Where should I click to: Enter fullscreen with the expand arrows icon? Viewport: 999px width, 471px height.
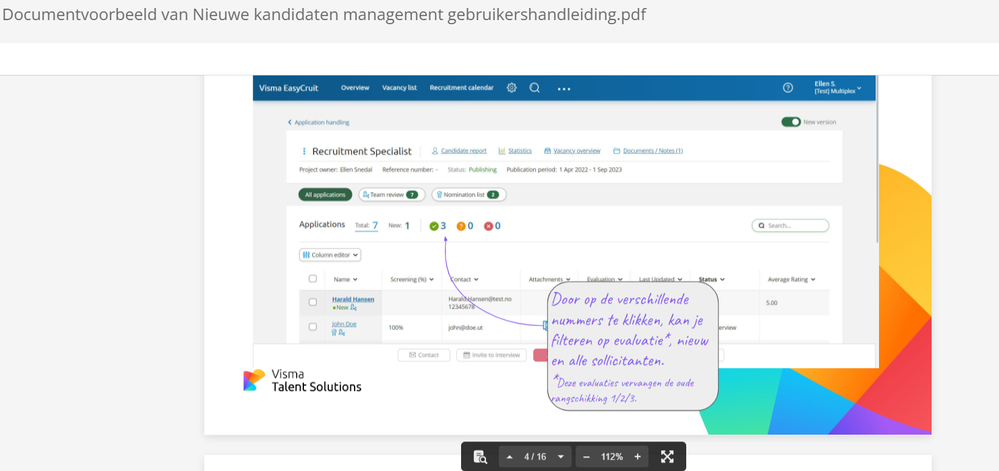pyautogui.click(x=667, y=456)
